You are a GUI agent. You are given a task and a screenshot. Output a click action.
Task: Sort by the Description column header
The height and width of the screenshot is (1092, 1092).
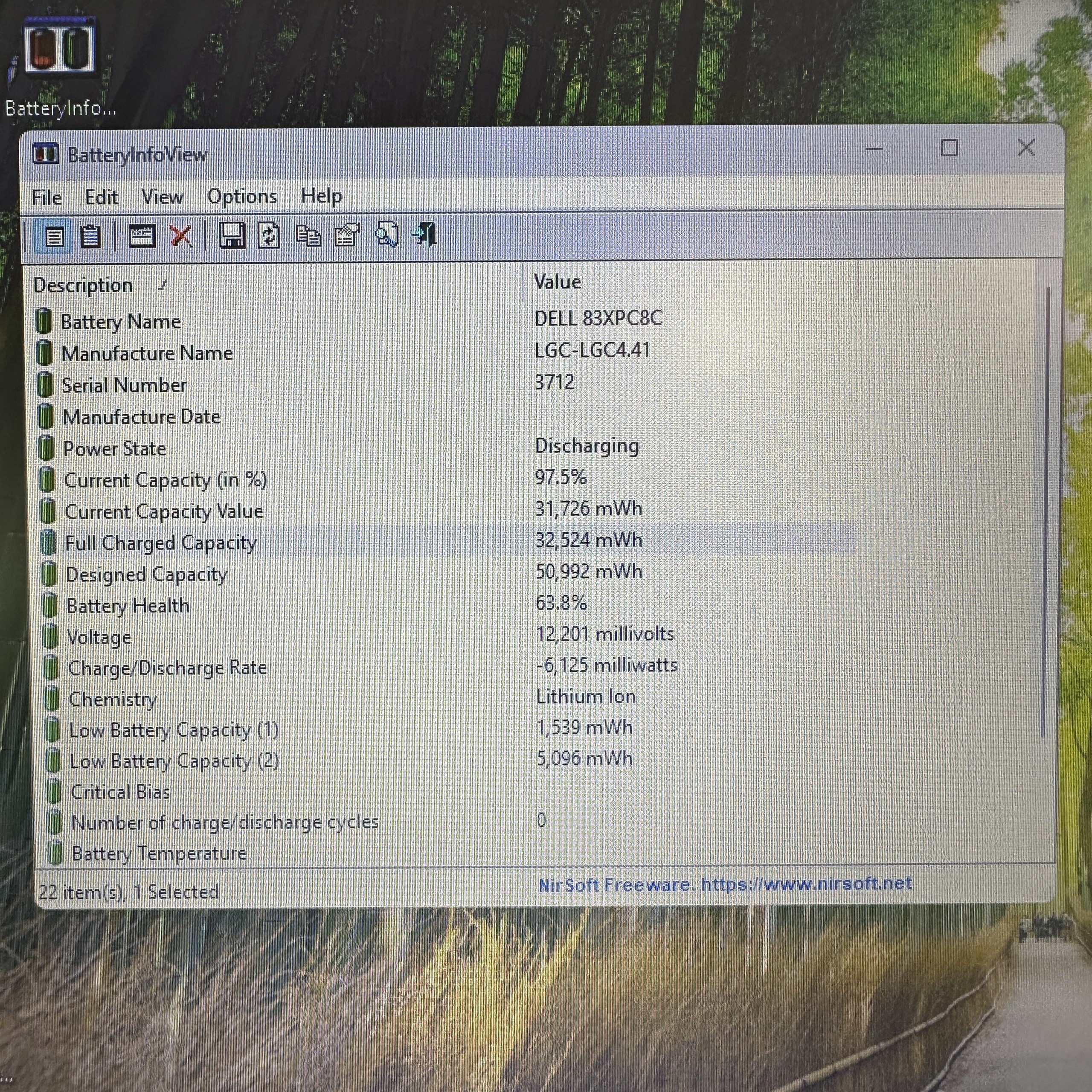pyautogui.click(x=84, y=285)
